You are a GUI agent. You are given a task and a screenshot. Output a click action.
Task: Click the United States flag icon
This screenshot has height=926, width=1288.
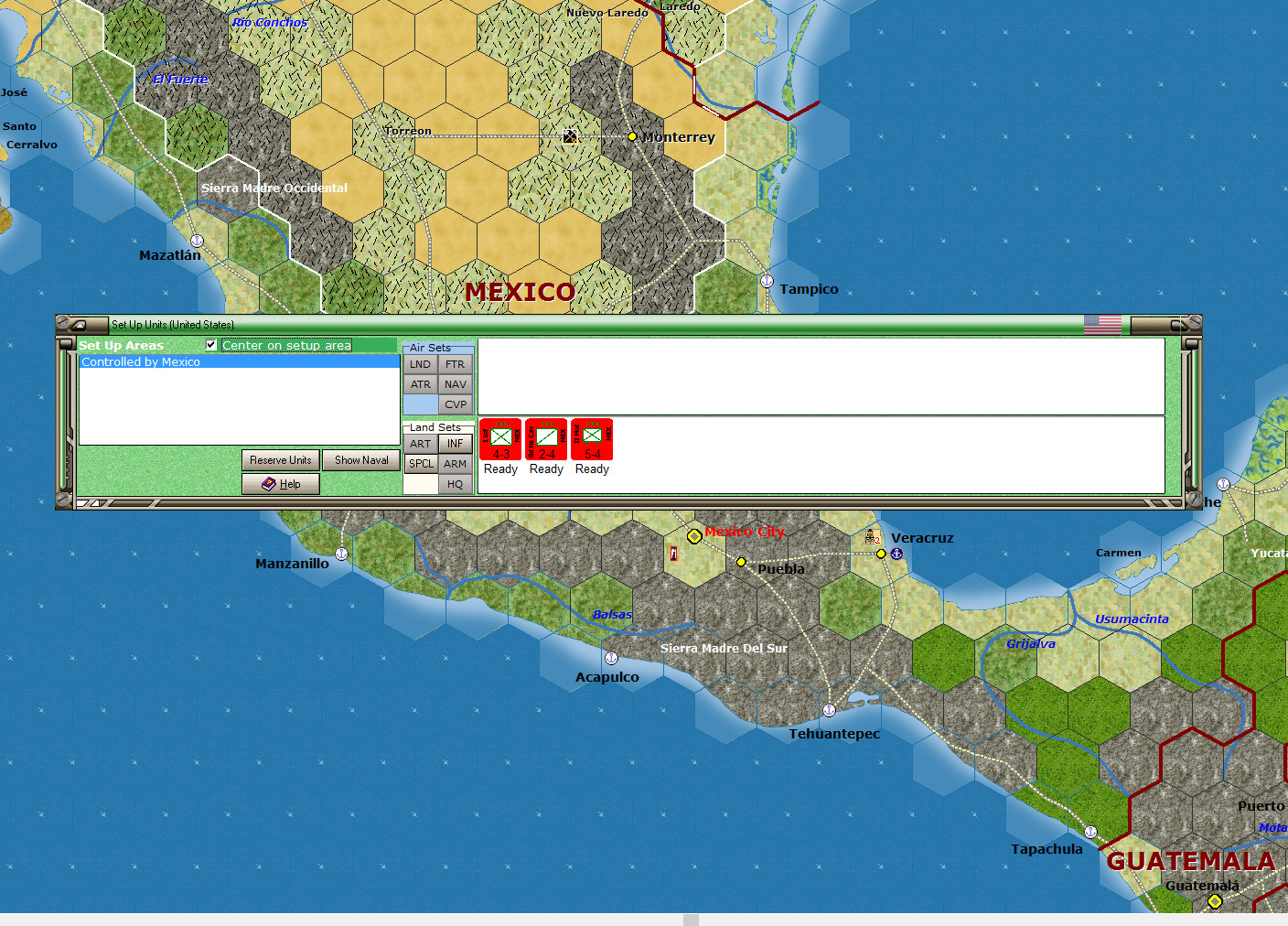click(1102, 324)
